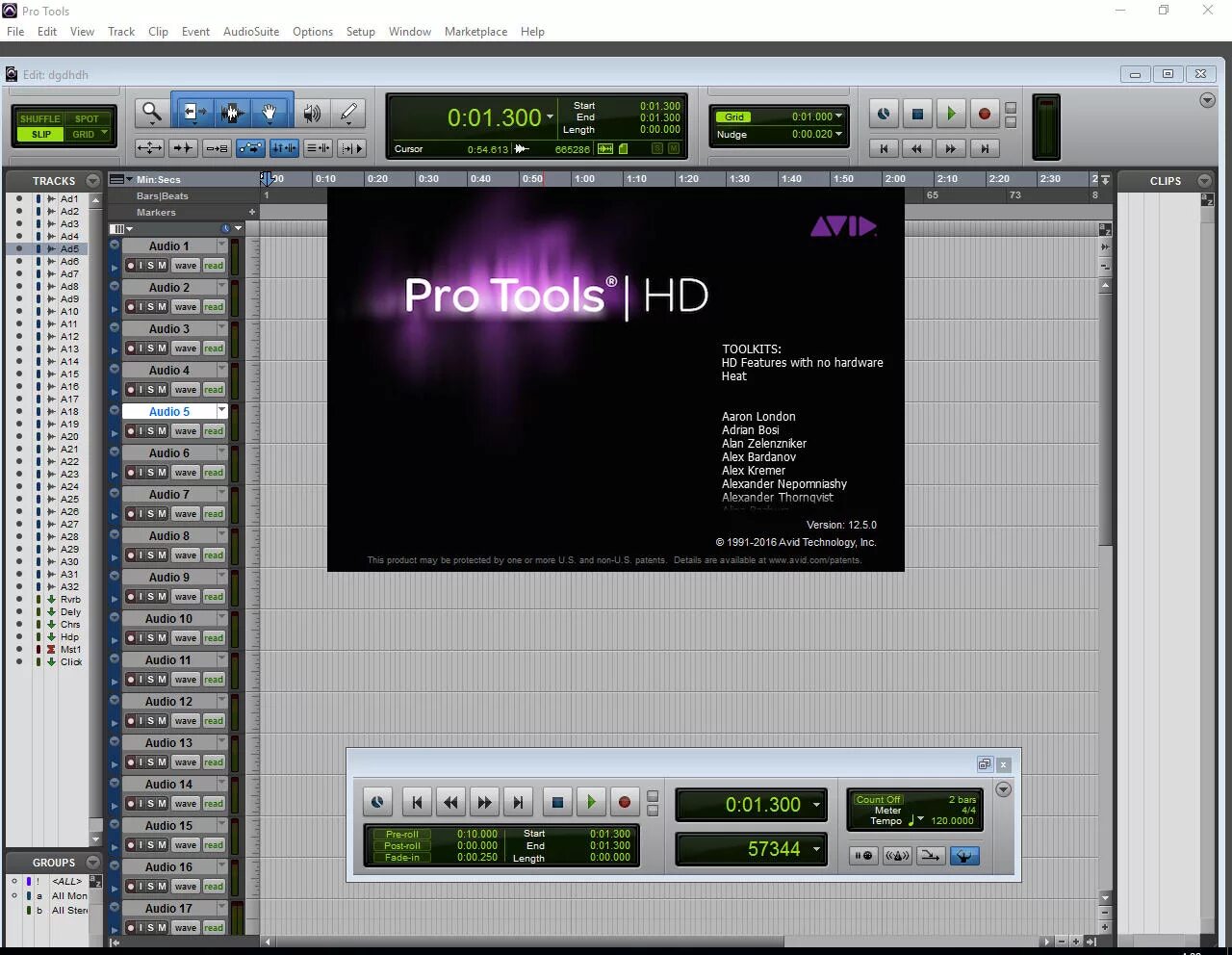Open Nudge value dropdown

(838, 134)
